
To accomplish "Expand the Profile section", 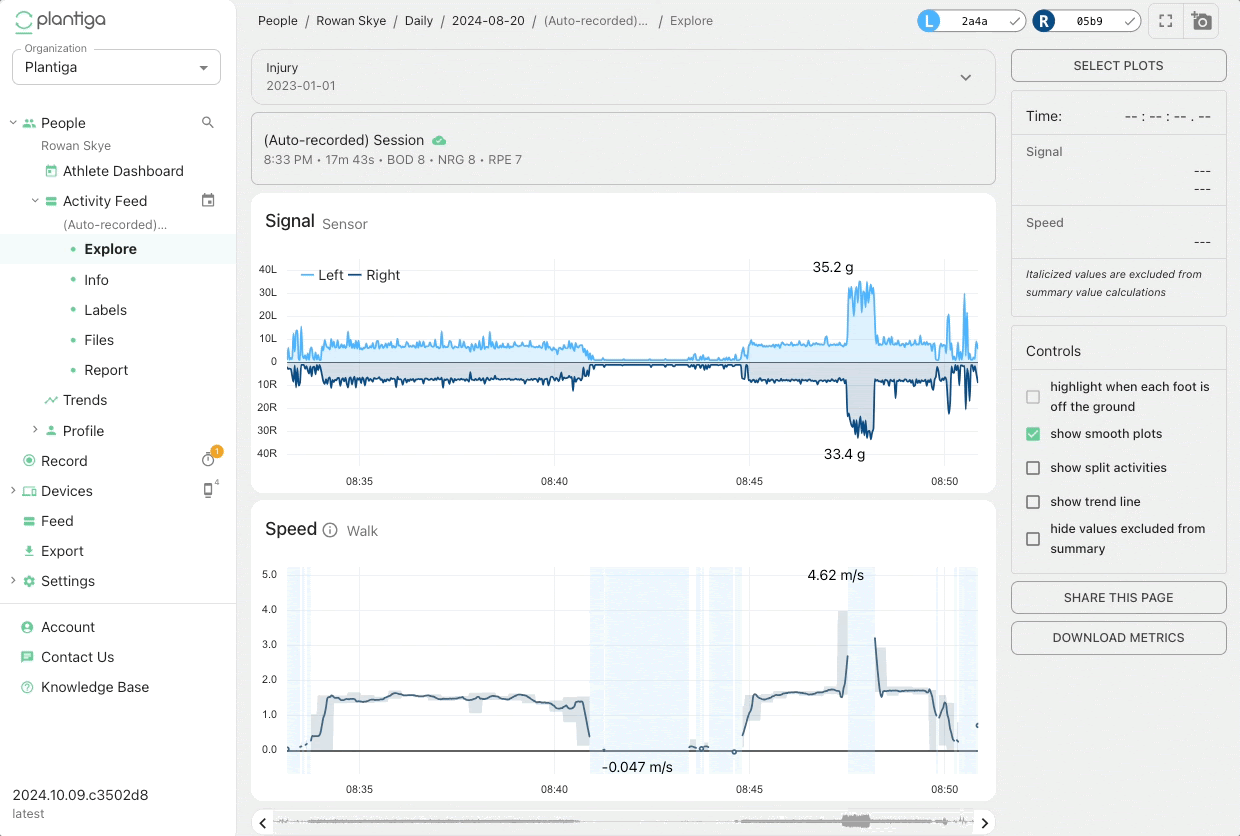I will pyautogui.click(x=35, y=430).
